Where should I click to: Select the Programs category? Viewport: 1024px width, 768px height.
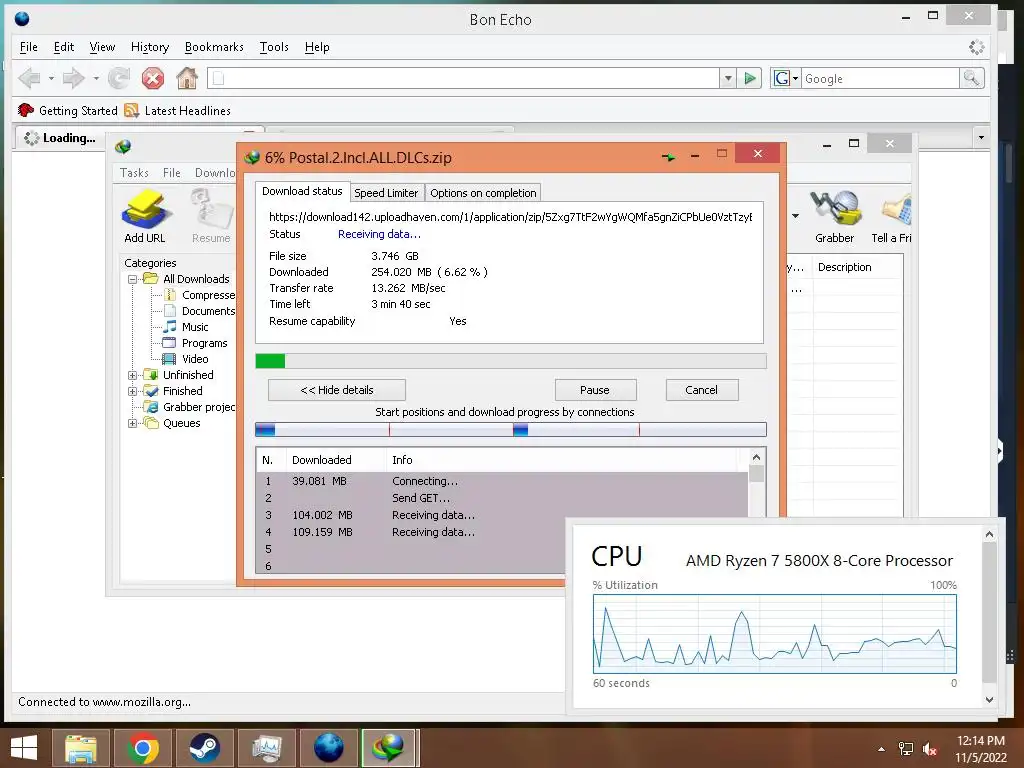[195, 343]
